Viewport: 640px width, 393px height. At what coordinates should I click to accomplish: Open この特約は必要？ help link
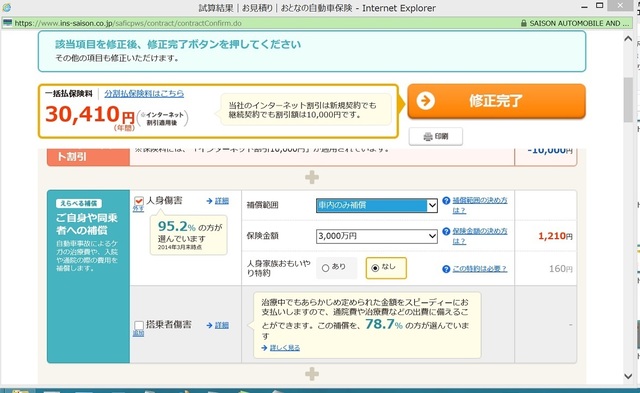[480, 269]
